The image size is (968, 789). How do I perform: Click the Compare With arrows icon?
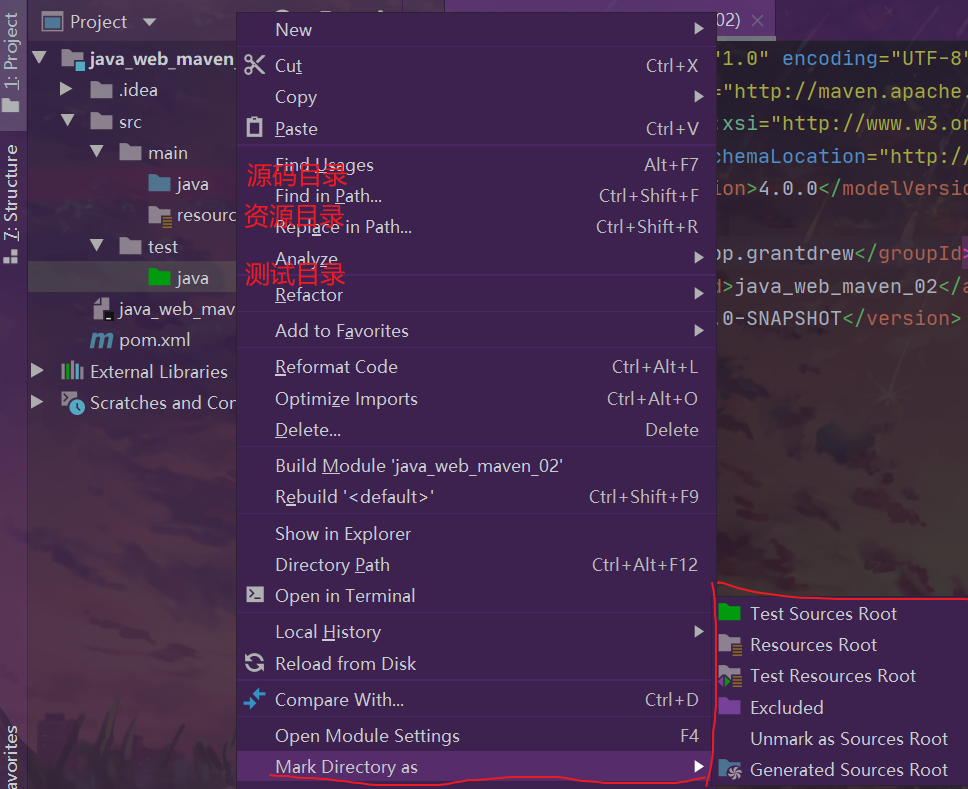tap(254, 699)
